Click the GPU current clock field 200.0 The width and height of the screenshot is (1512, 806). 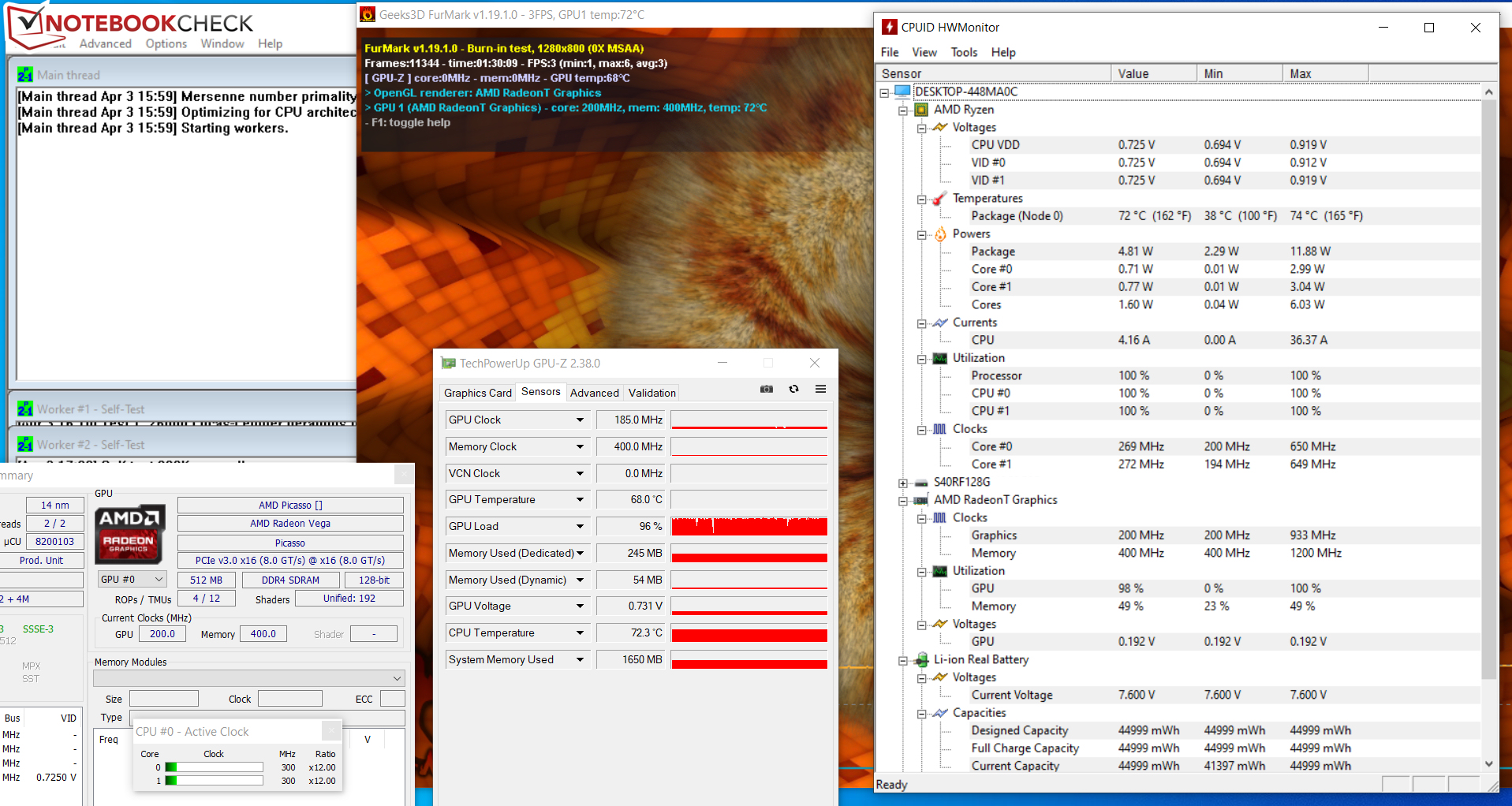(162, 634)
